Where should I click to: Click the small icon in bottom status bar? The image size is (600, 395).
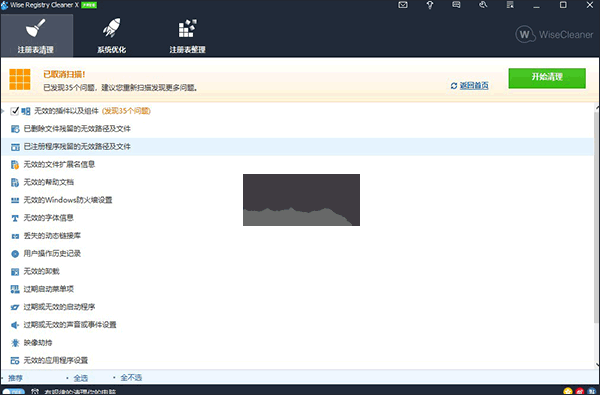coord(35,392)
